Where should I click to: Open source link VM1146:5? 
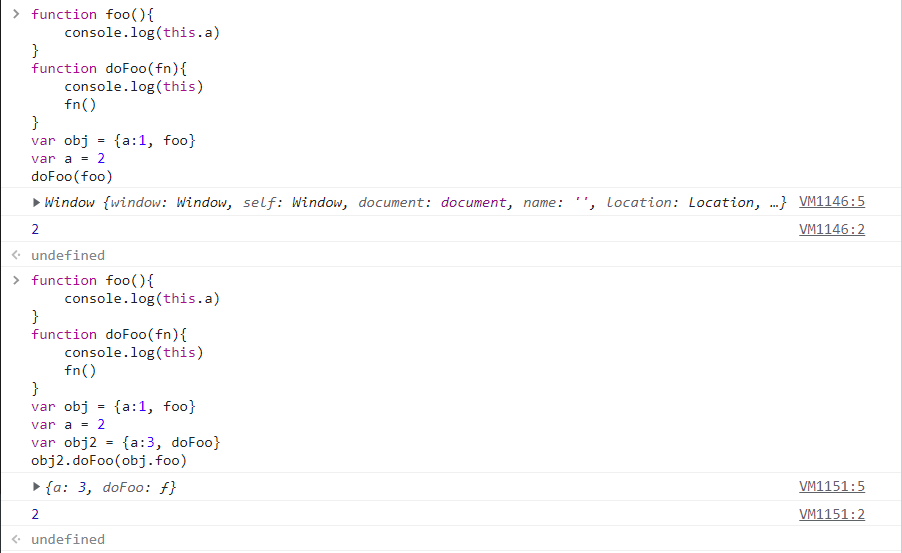click(x=831, y=202)
